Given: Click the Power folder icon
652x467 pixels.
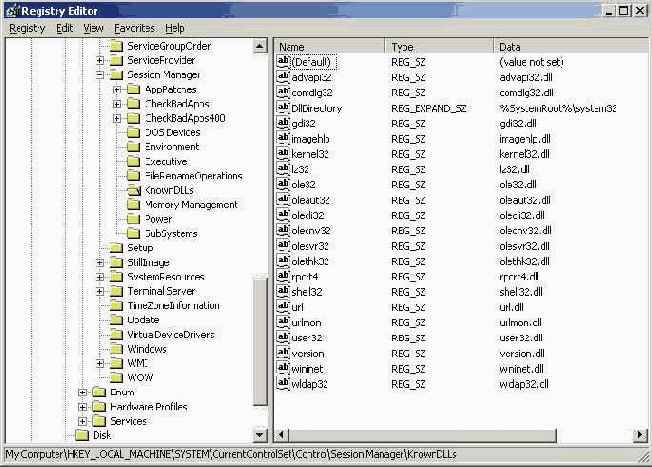Looking at the screenshot, I should (133, 219).
